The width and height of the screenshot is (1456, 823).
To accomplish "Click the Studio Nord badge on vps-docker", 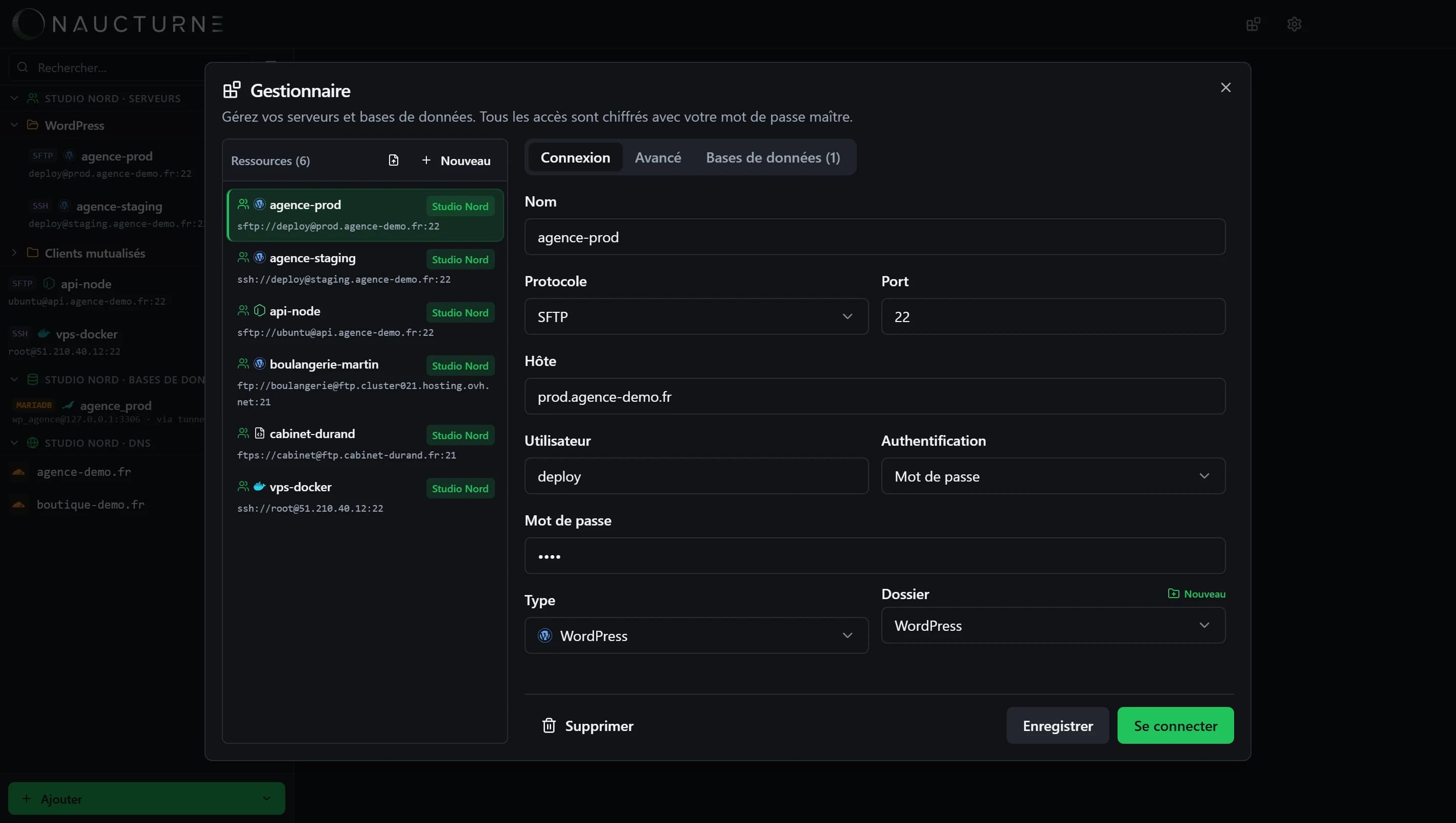I will (460, 488).
